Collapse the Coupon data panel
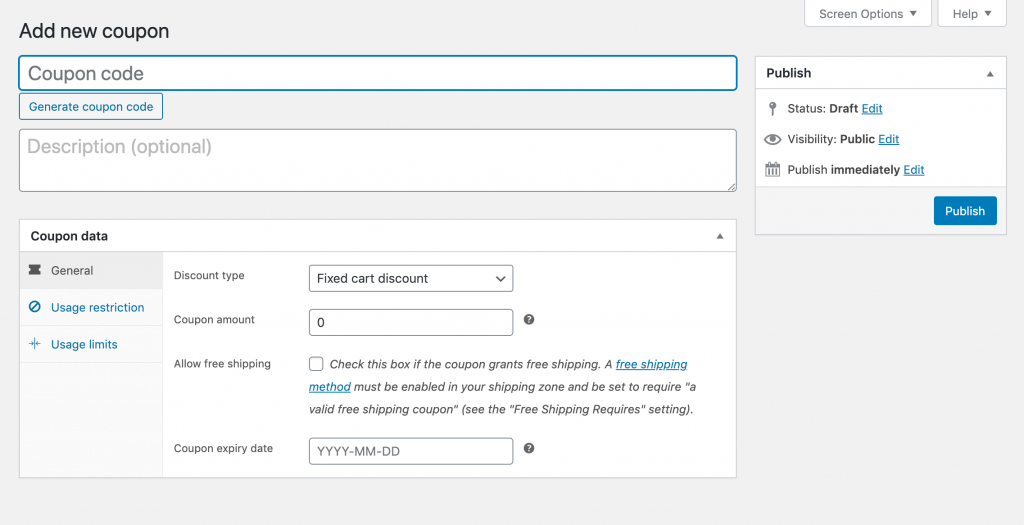This screenshot has height=525, width=1024. point(720,236)
